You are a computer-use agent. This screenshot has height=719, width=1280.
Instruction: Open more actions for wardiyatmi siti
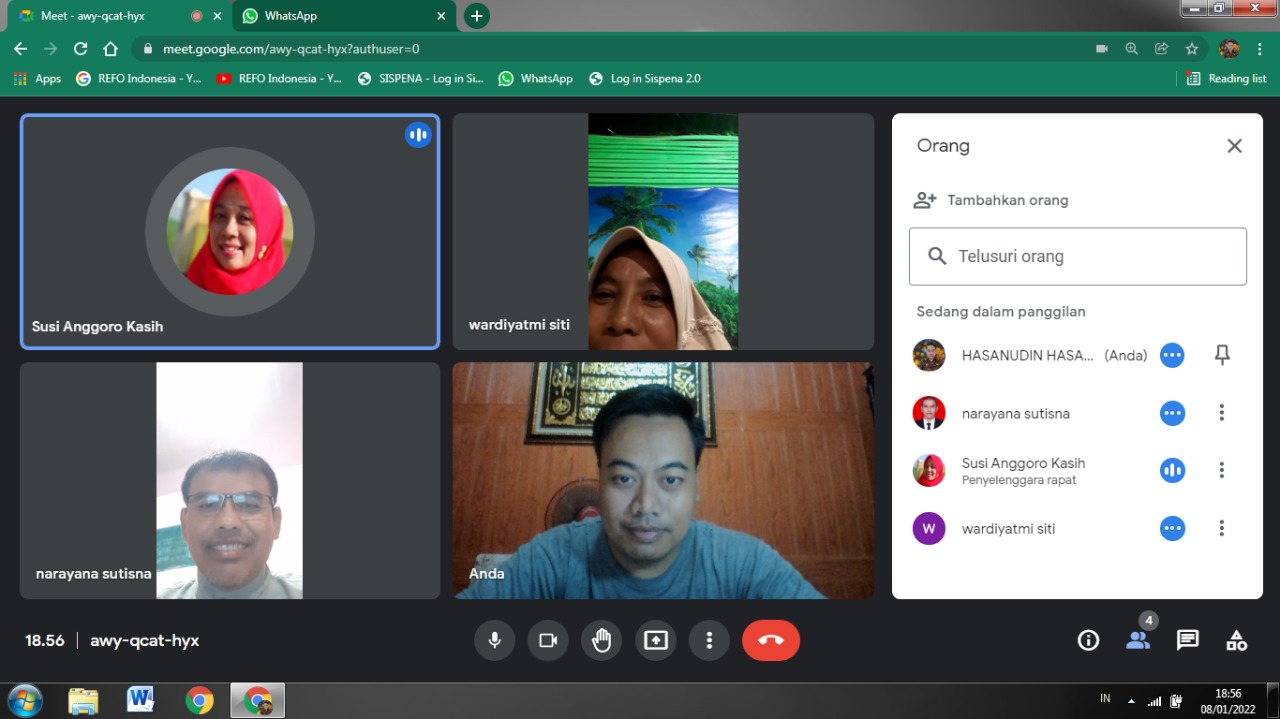coord(1221,528)
